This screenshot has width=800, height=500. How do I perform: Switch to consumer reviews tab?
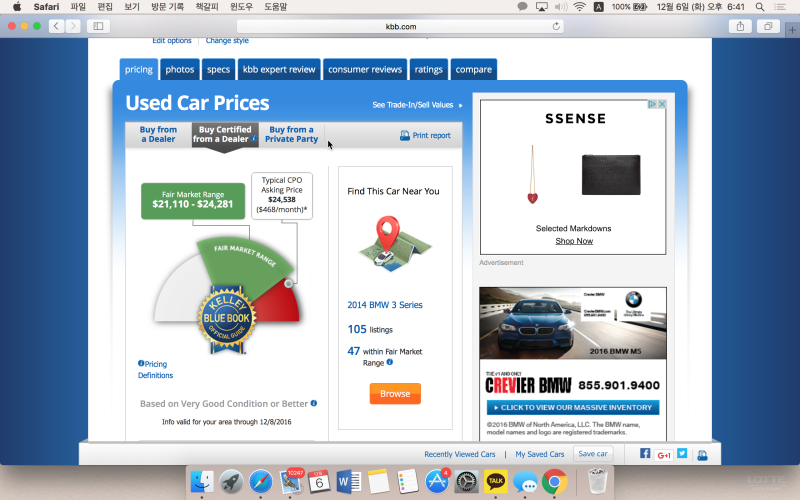pyautogui.click(x=365, y=69)
